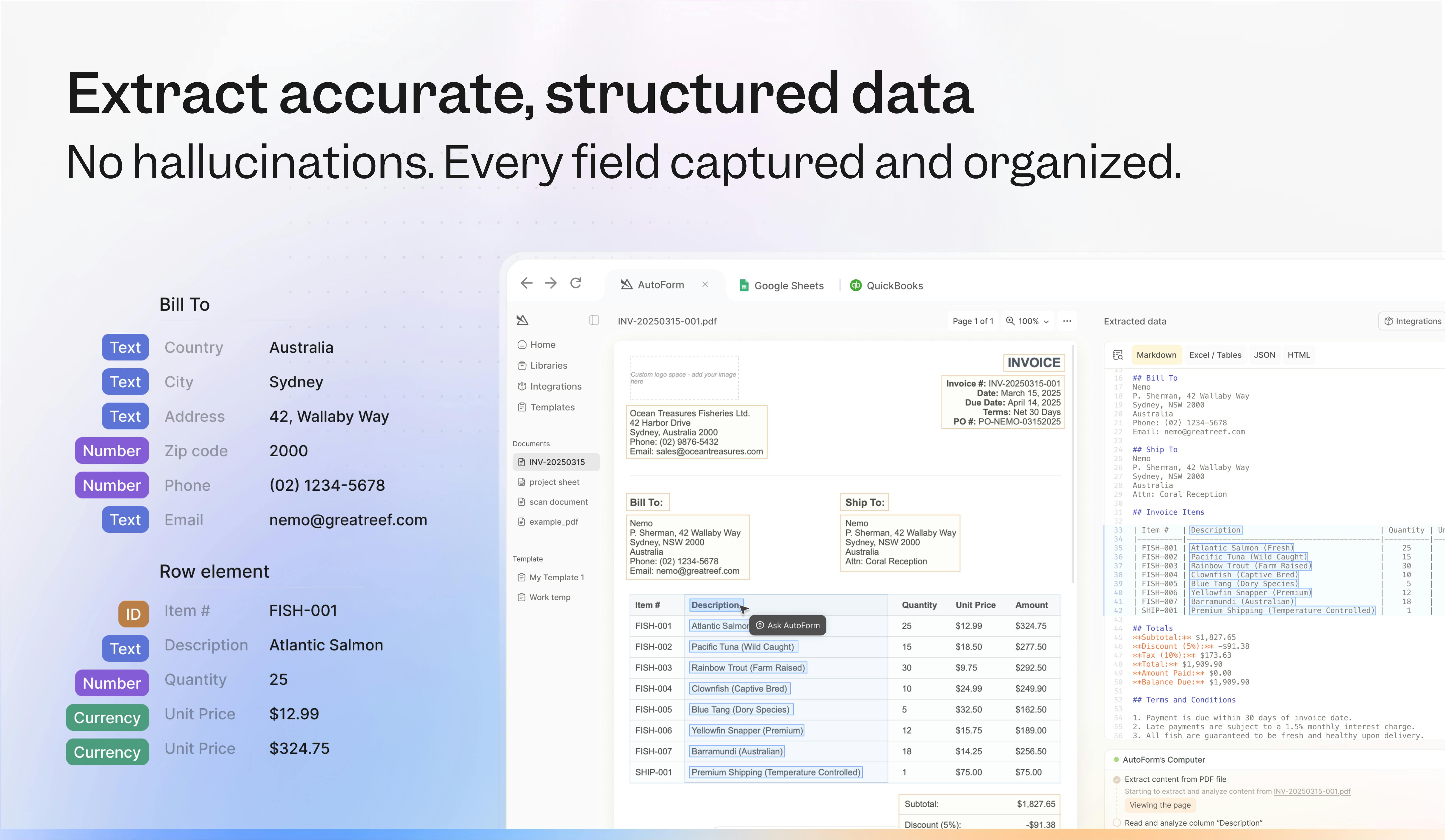Select the Blue Tang (Dory Species) cell
This screenshot has width=1445, height=840.
pos(741,709)
